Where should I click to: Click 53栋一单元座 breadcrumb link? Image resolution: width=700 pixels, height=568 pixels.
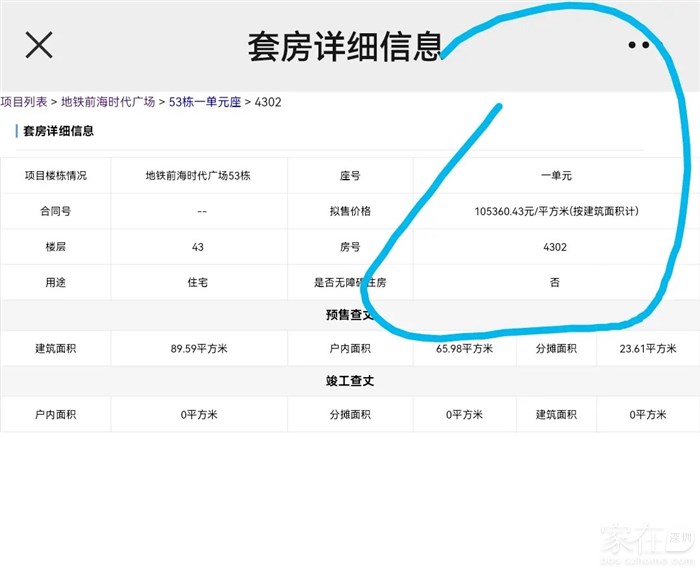[205, 102]
